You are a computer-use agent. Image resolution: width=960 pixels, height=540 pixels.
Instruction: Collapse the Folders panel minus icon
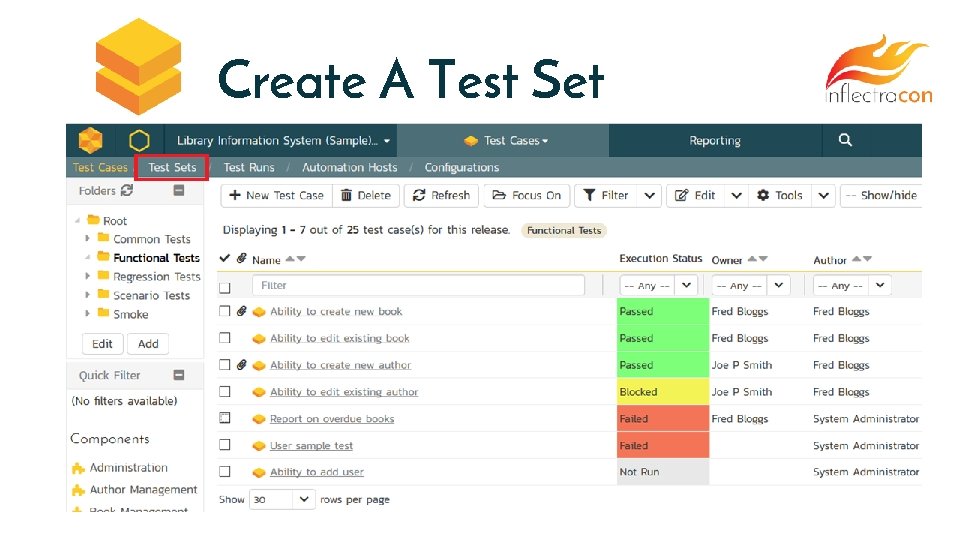tap(178, 190)
